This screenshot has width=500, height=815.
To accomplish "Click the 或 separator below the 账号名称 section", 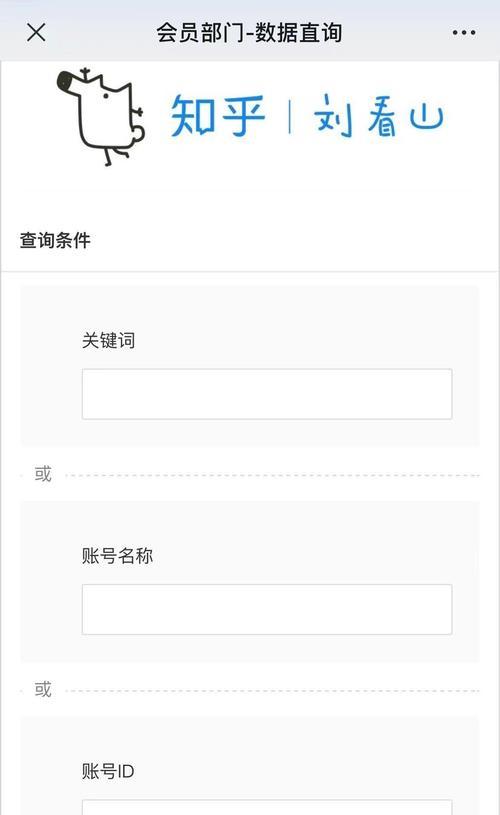I will click(43, 690).
